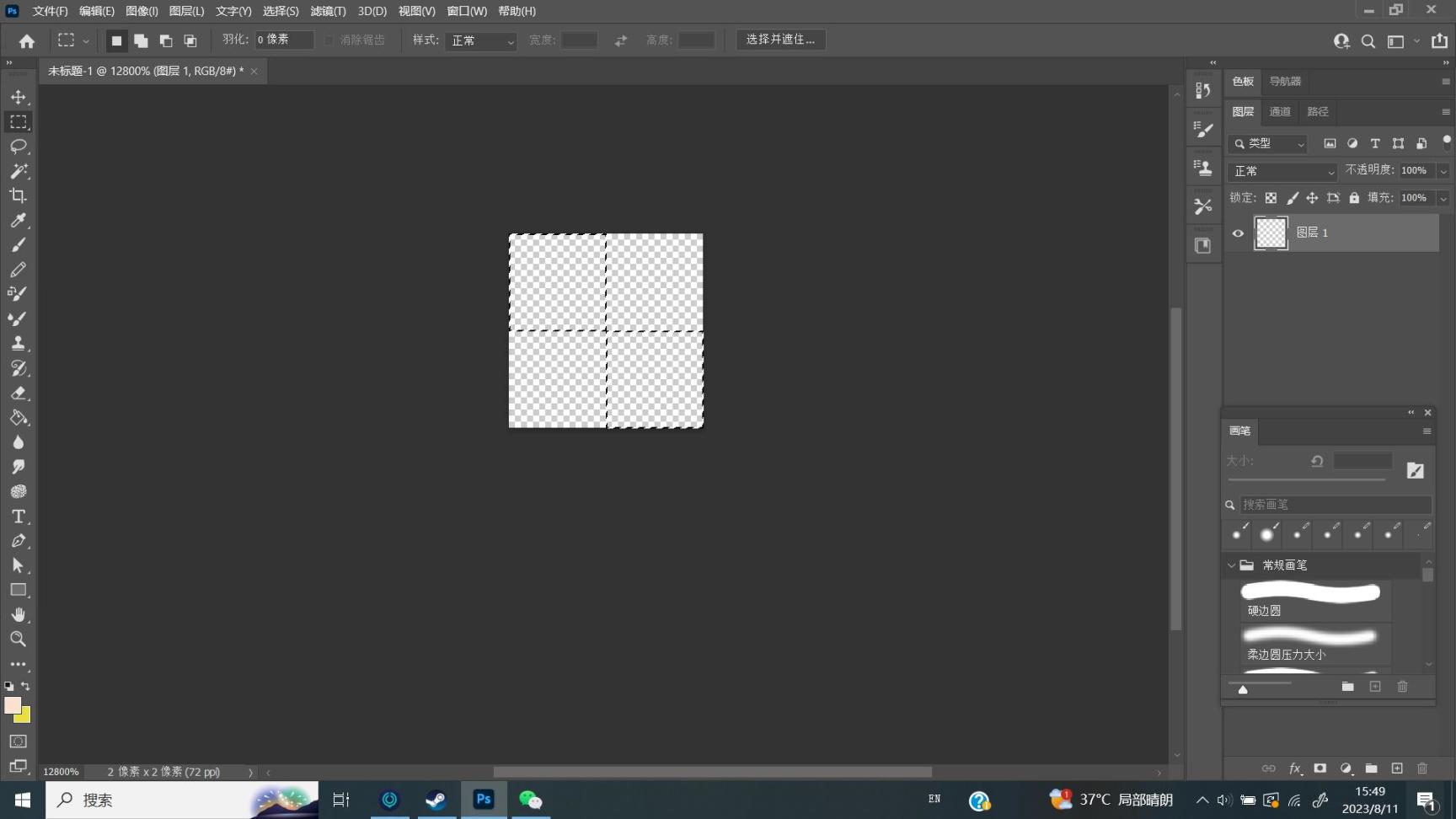The image size is (1456, 819).
Task: Open the Brushes panel options menu
Action: click(x=1427, y=431)
